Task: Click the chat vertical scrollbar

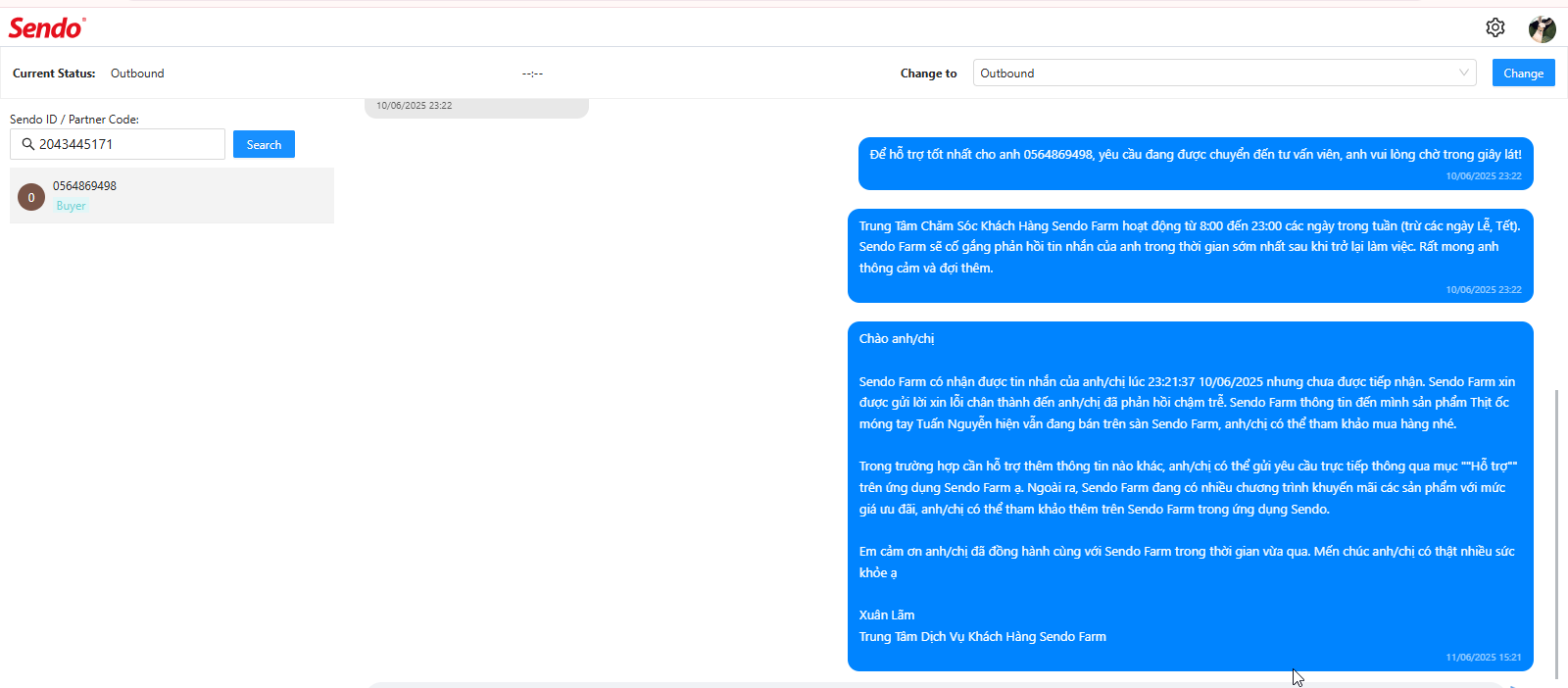Action: pyautogui.click(x=1555, y=534)
